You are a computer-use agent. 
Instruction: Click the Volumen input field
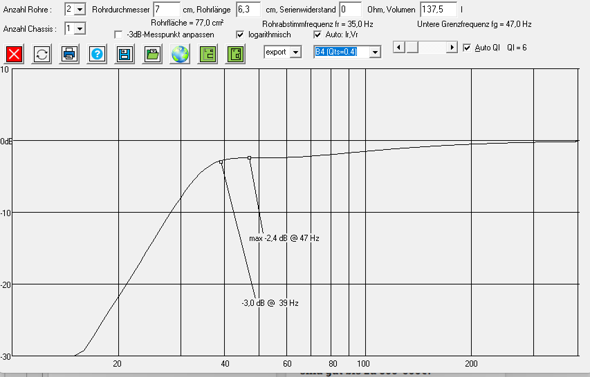pos(438,9)
